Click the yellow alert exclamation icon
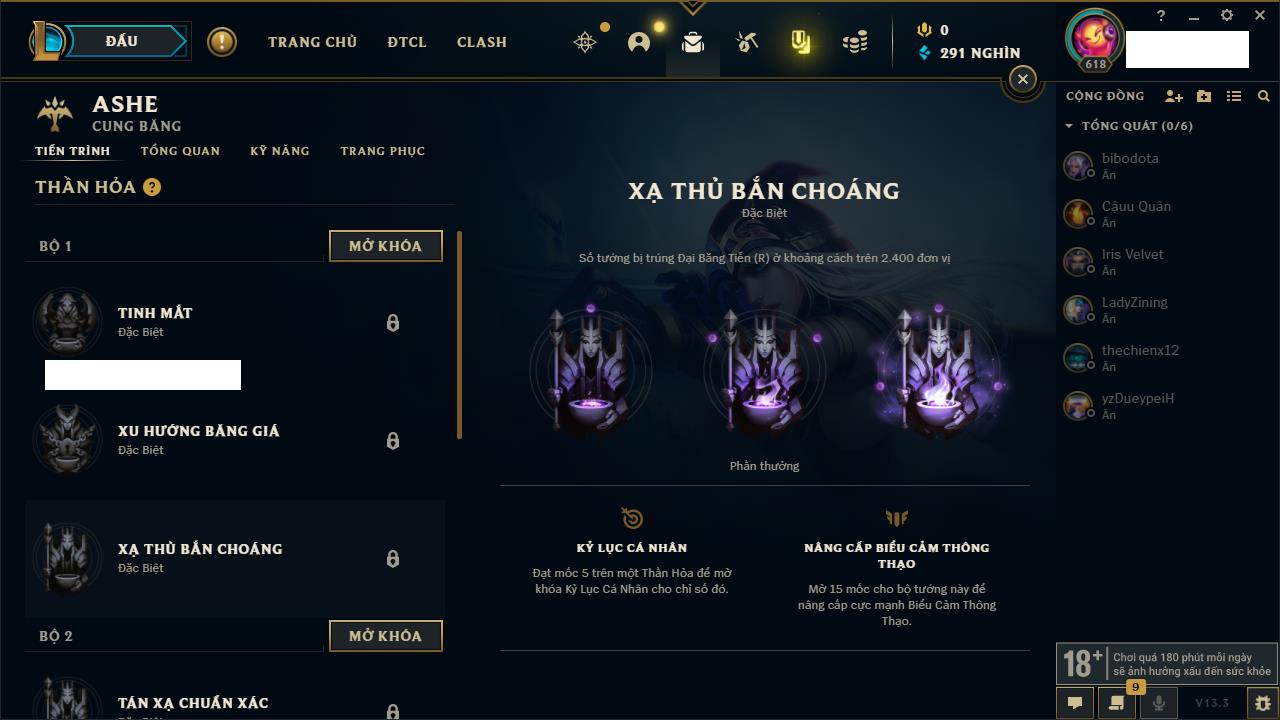 point(222,42)
